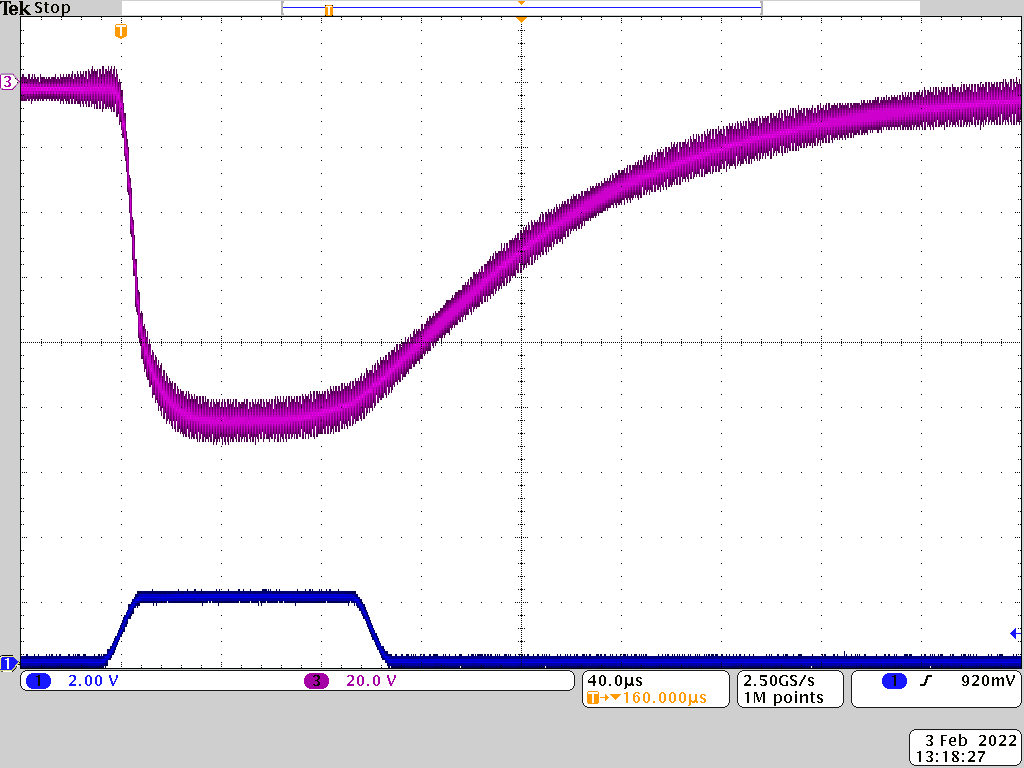Click the channel 1 ground reference marker

[8, 664]
